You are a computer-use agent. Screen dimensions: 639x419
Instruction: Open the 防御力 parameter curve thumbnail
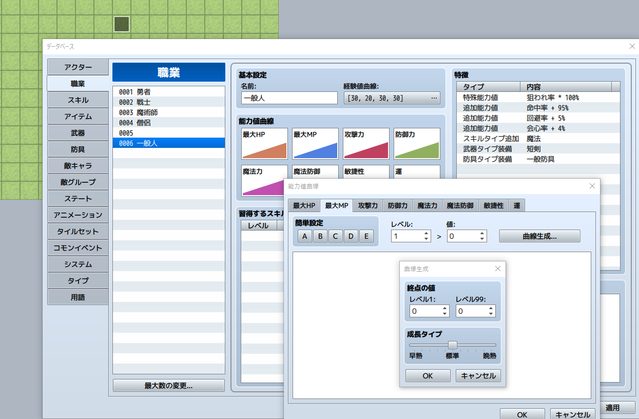point(417,143)
